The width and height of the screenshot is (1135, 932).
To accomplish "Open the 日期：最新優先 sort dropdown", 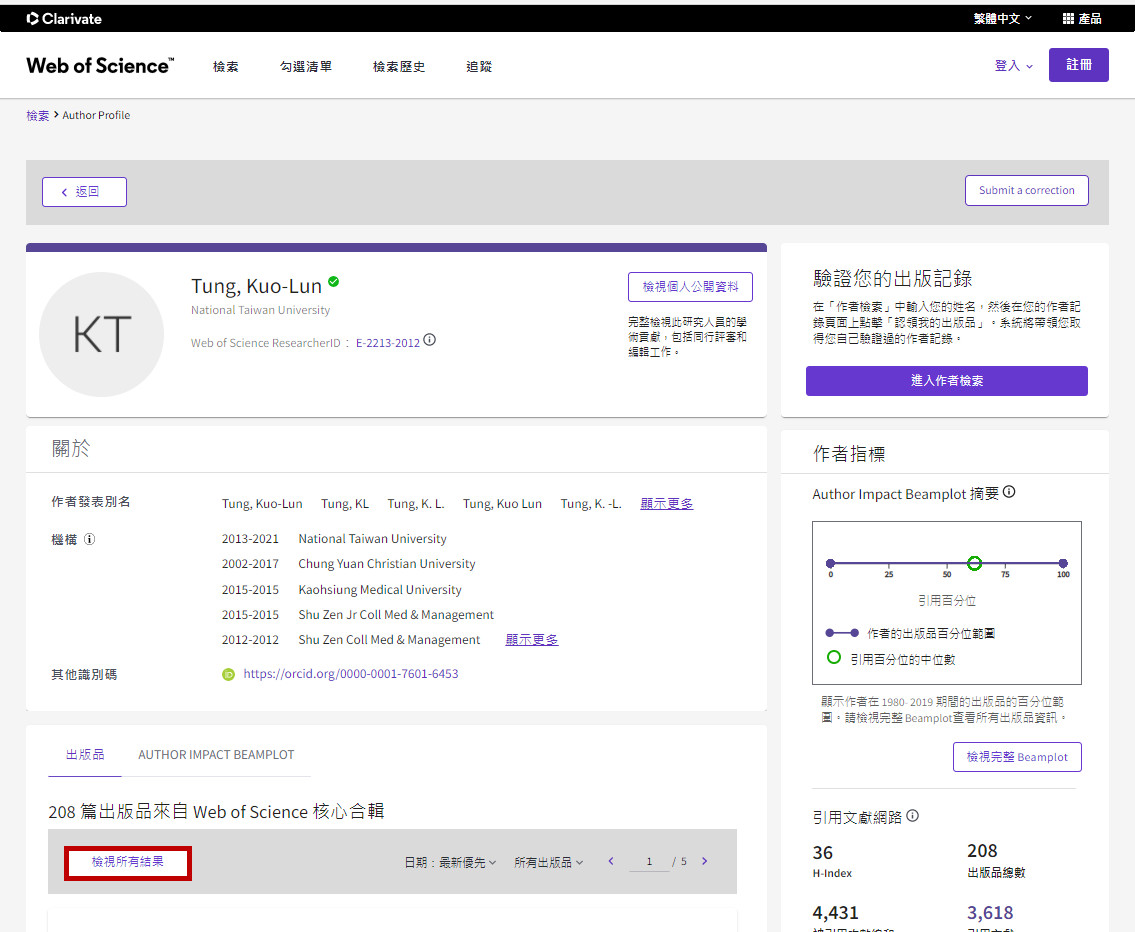I will pos(450,863).
